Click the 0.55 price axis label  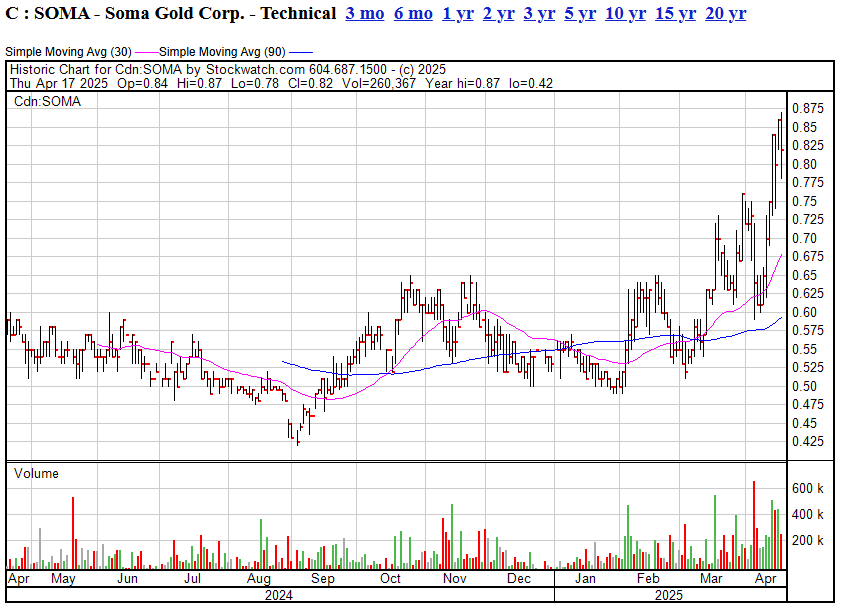point(804,350)
